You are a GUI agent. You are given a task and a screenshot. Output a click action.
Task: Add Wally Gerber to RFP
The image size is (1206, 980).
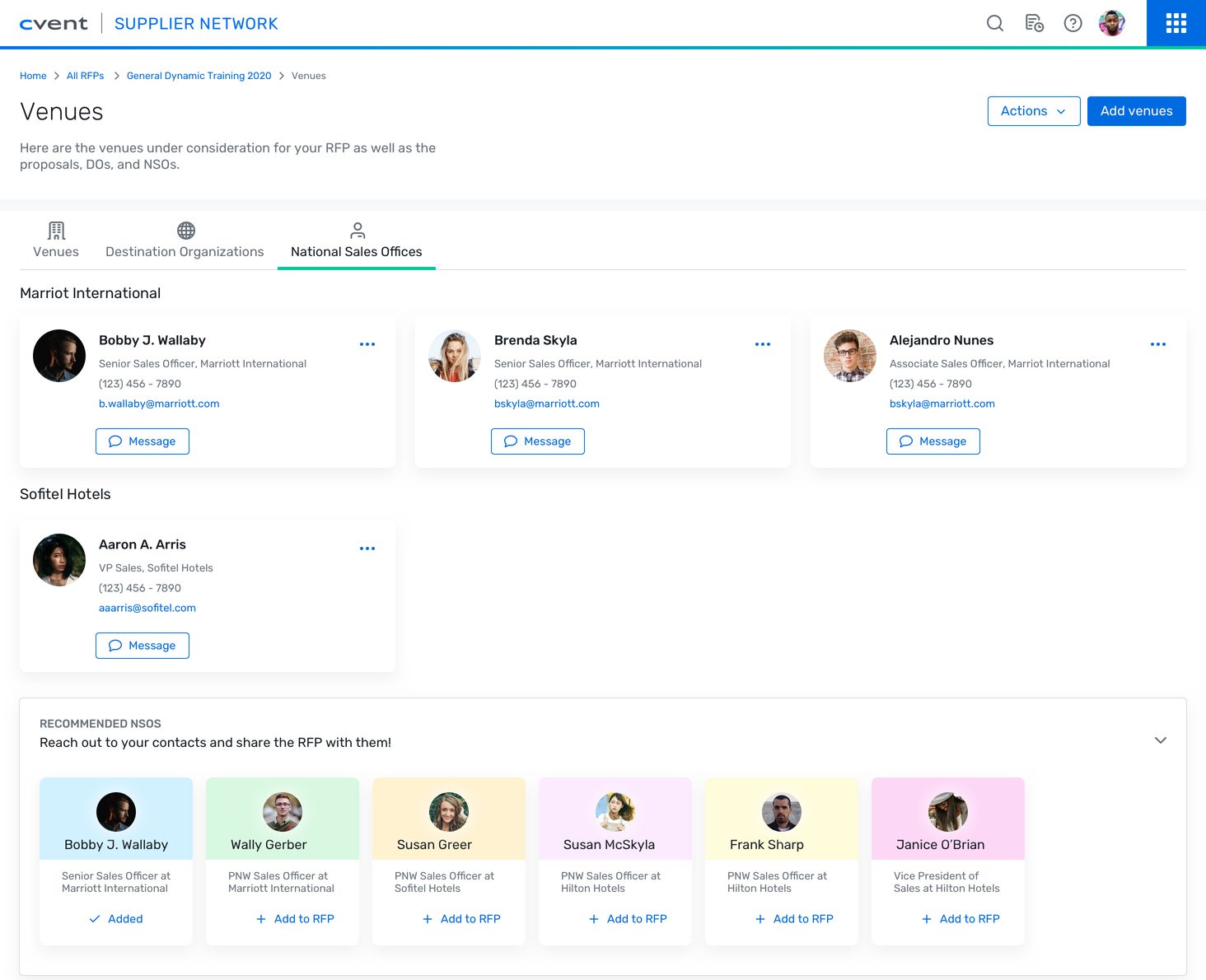(295, 919)
